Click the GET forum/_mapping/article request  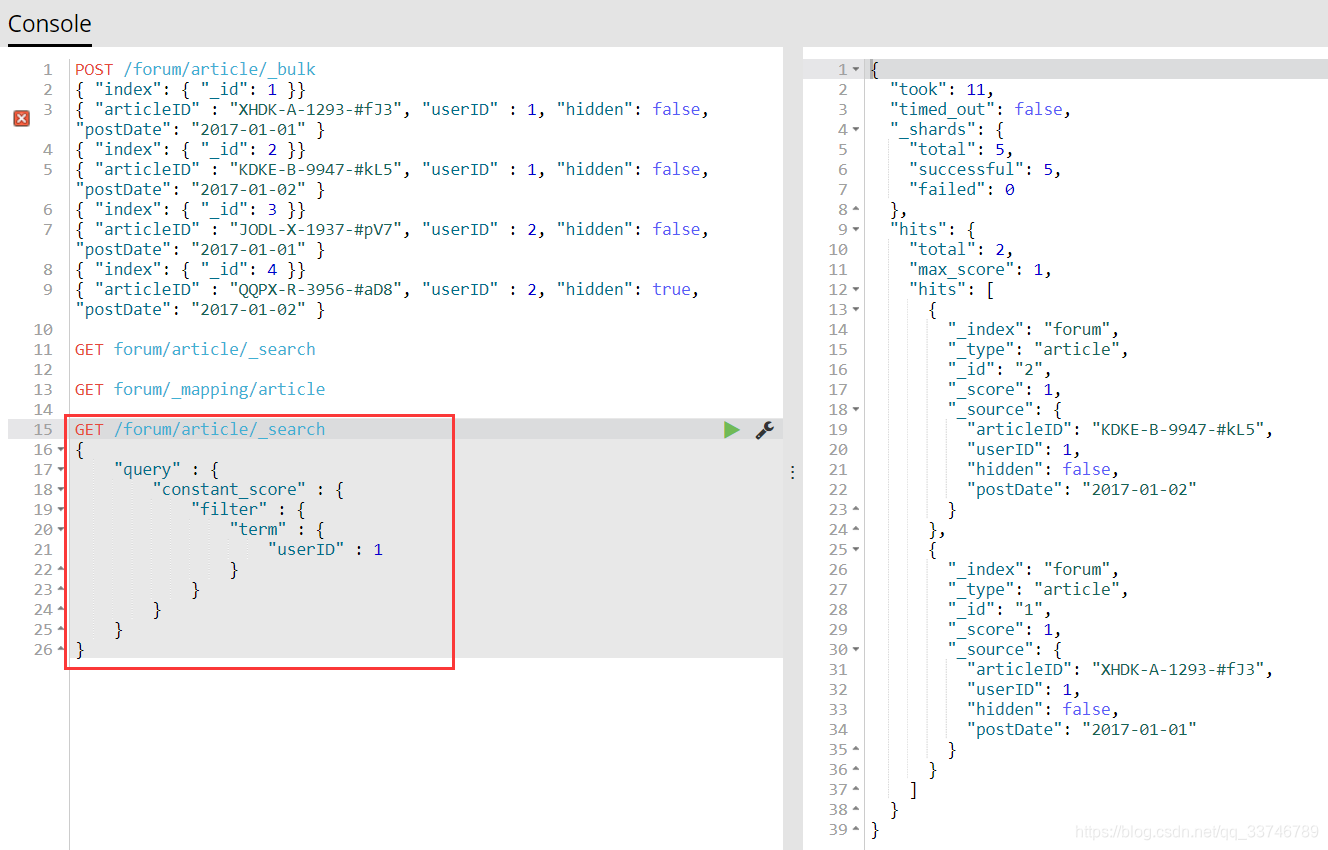(200, 389)
